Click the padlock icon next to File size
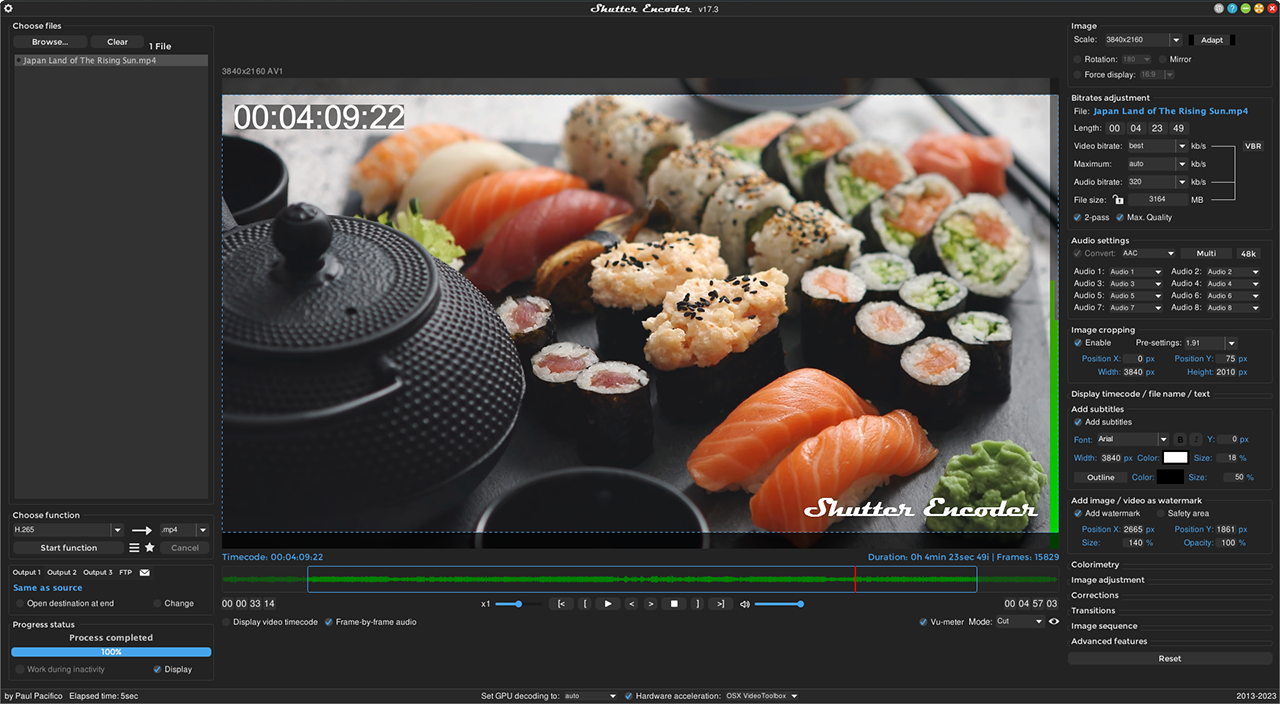 point(1118,199)
